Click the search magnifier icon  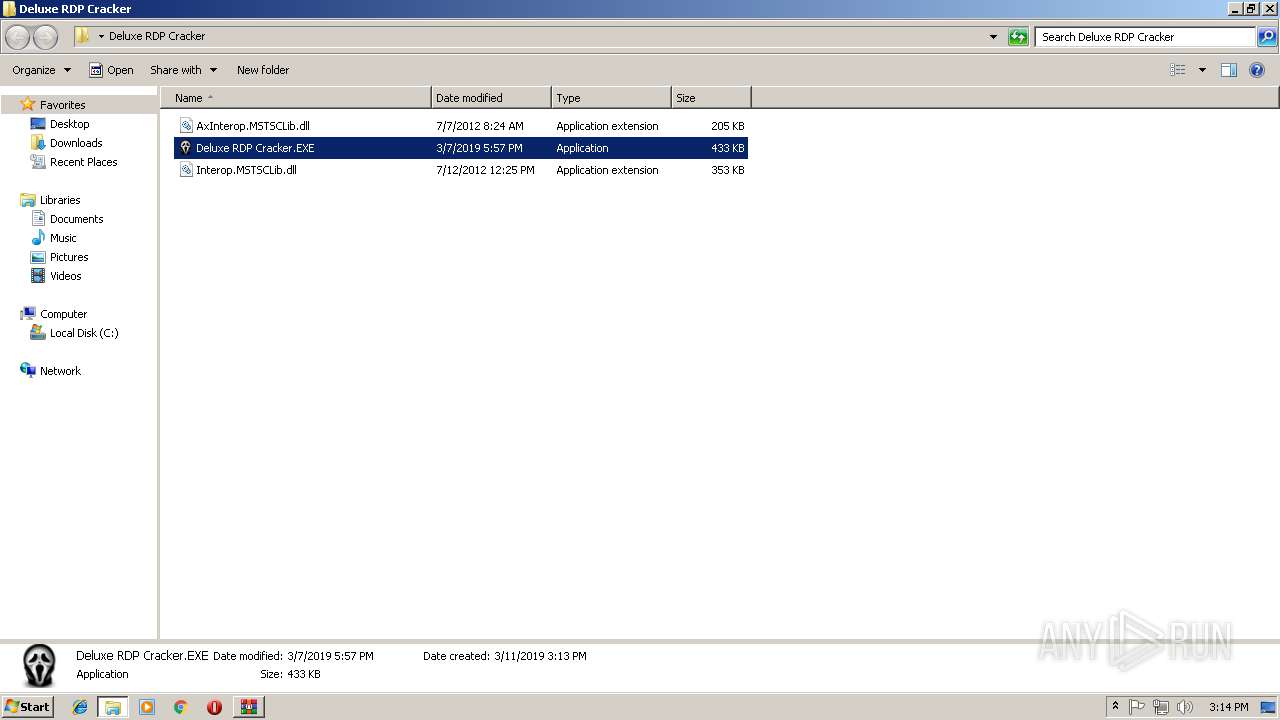tap(1267, 37)
